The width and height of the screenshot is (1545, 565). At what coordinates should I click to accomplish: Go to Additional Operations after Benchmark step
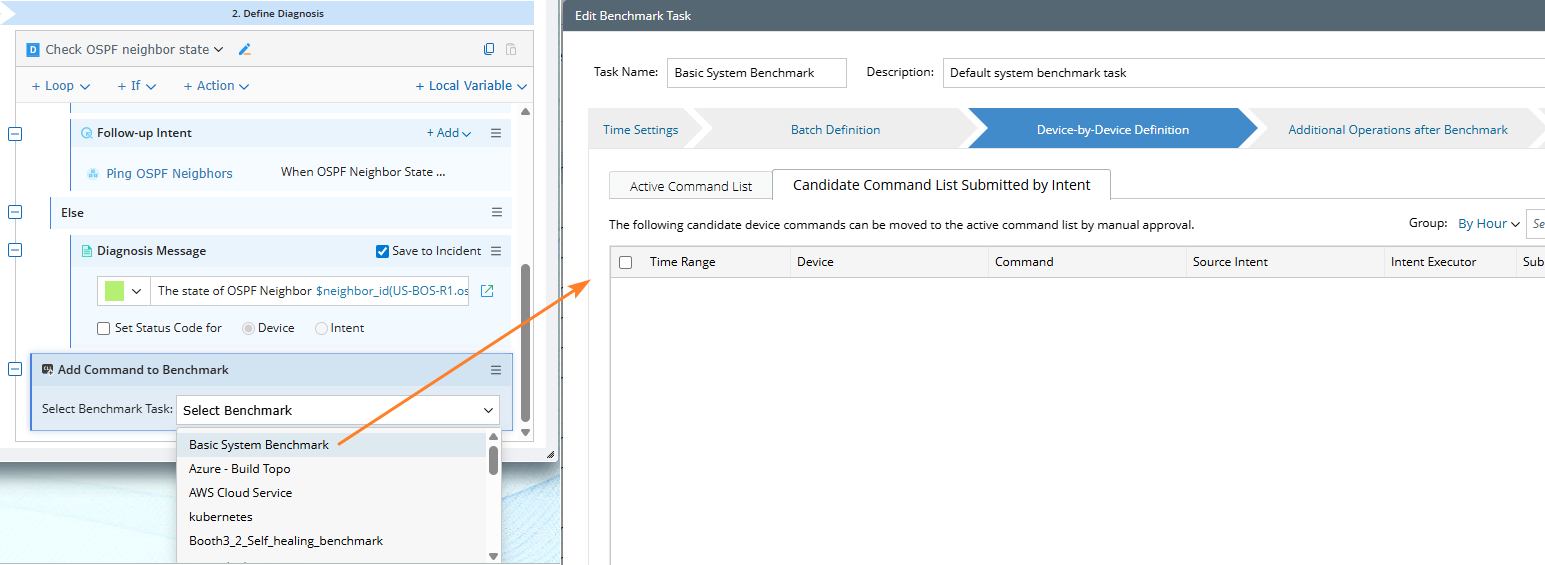point(1398,130)
